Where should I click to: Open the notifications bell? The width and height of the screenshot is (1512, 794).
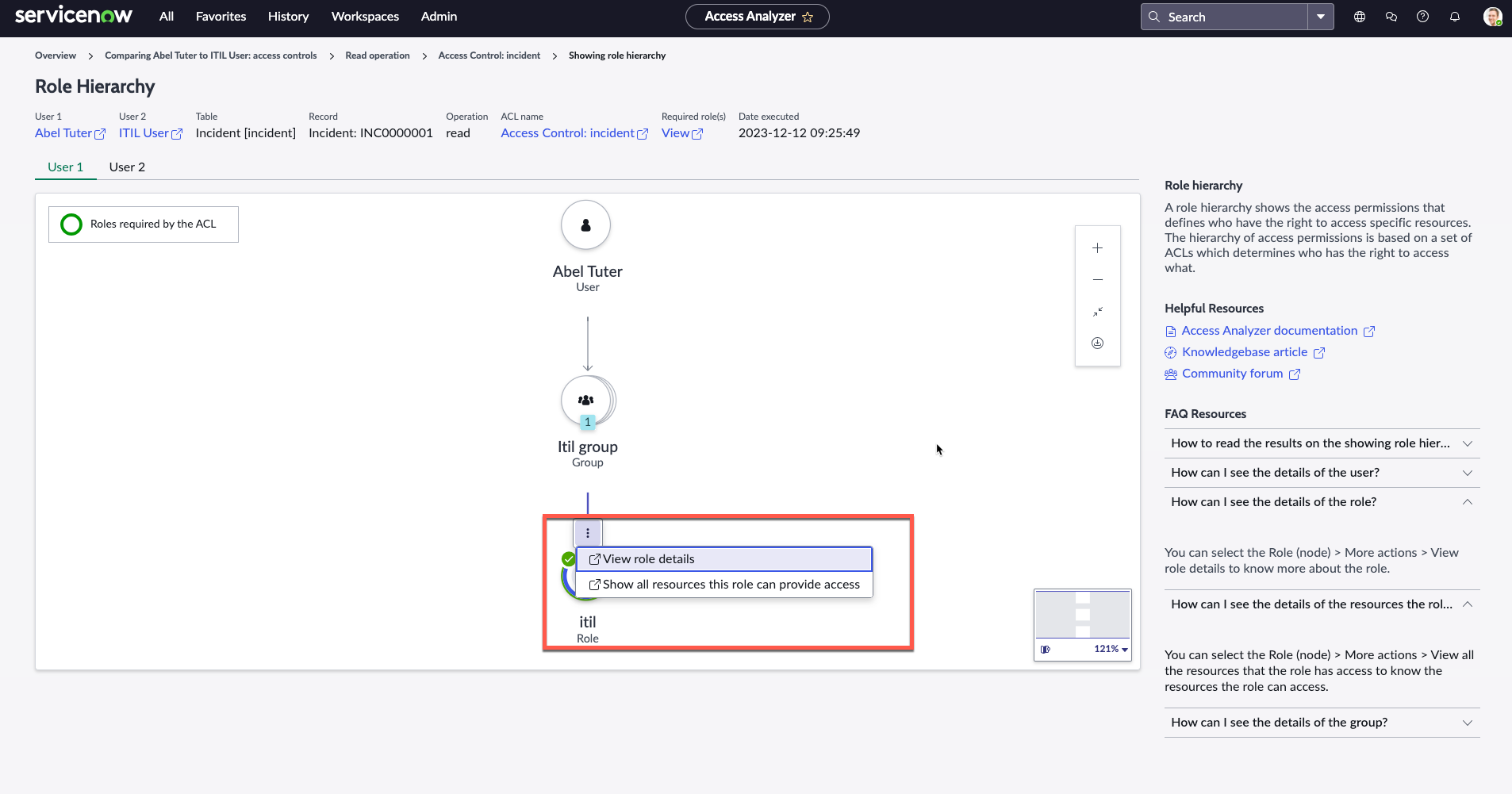pos(1455,17)
